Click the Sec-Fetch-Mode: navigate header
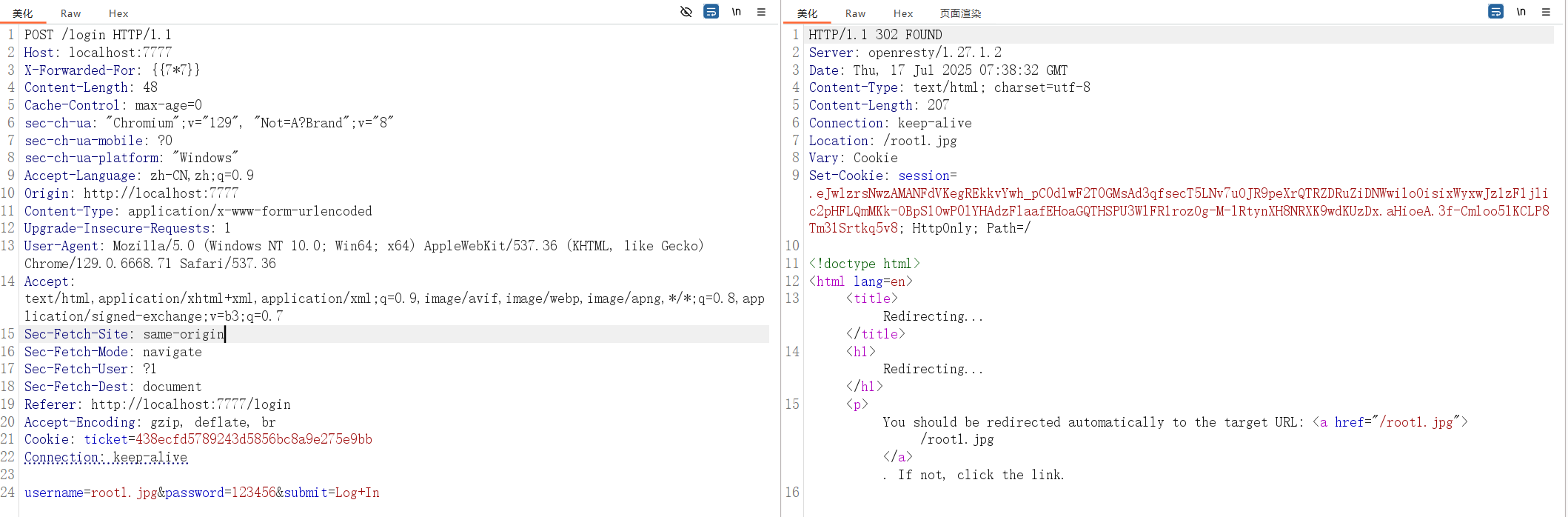This screenshot has width=1568, height=517. pyautogui.click(x=113, y=352)
